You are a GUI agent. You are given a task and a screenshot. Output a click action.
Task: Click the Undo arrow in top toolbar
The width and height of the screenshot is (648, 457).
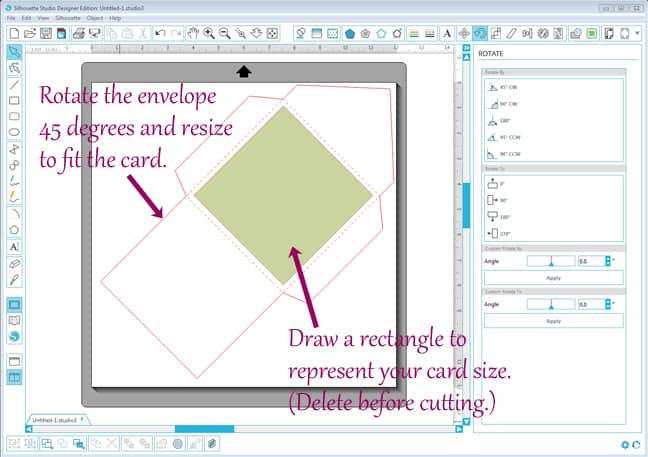tap(161, 33)
